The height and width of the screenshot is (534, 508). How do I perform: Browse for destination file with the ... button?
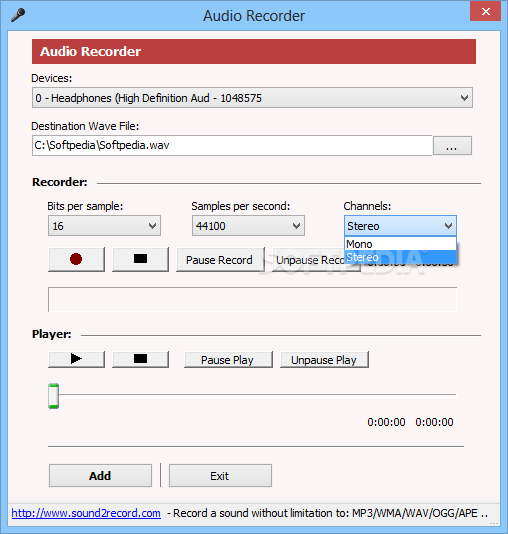452,146
